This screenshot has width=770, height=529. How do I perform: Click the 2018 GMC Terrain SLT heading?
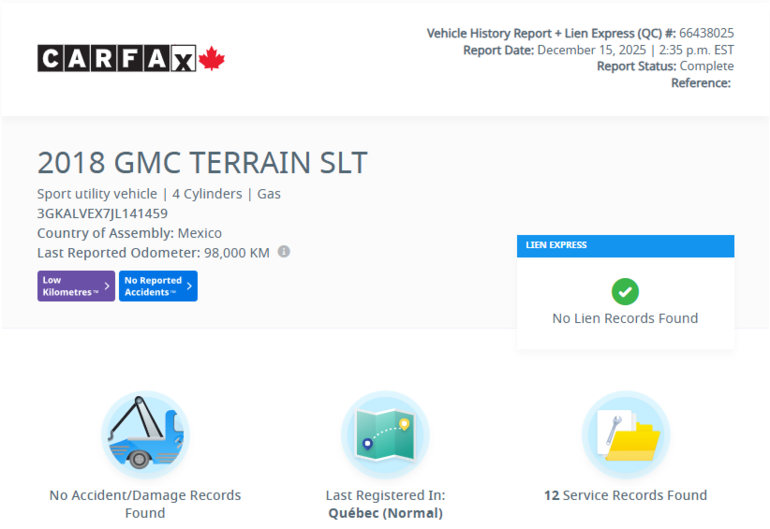tap(202, 163)
